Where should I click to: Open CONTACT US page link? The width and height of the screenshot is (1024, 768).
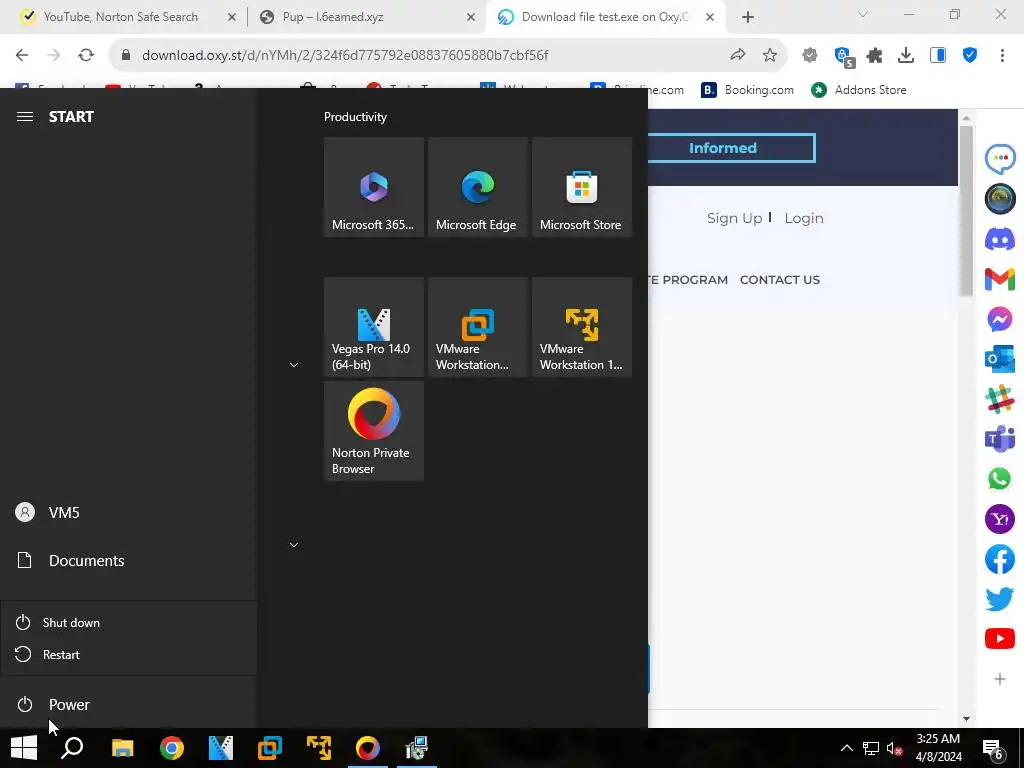780,280
